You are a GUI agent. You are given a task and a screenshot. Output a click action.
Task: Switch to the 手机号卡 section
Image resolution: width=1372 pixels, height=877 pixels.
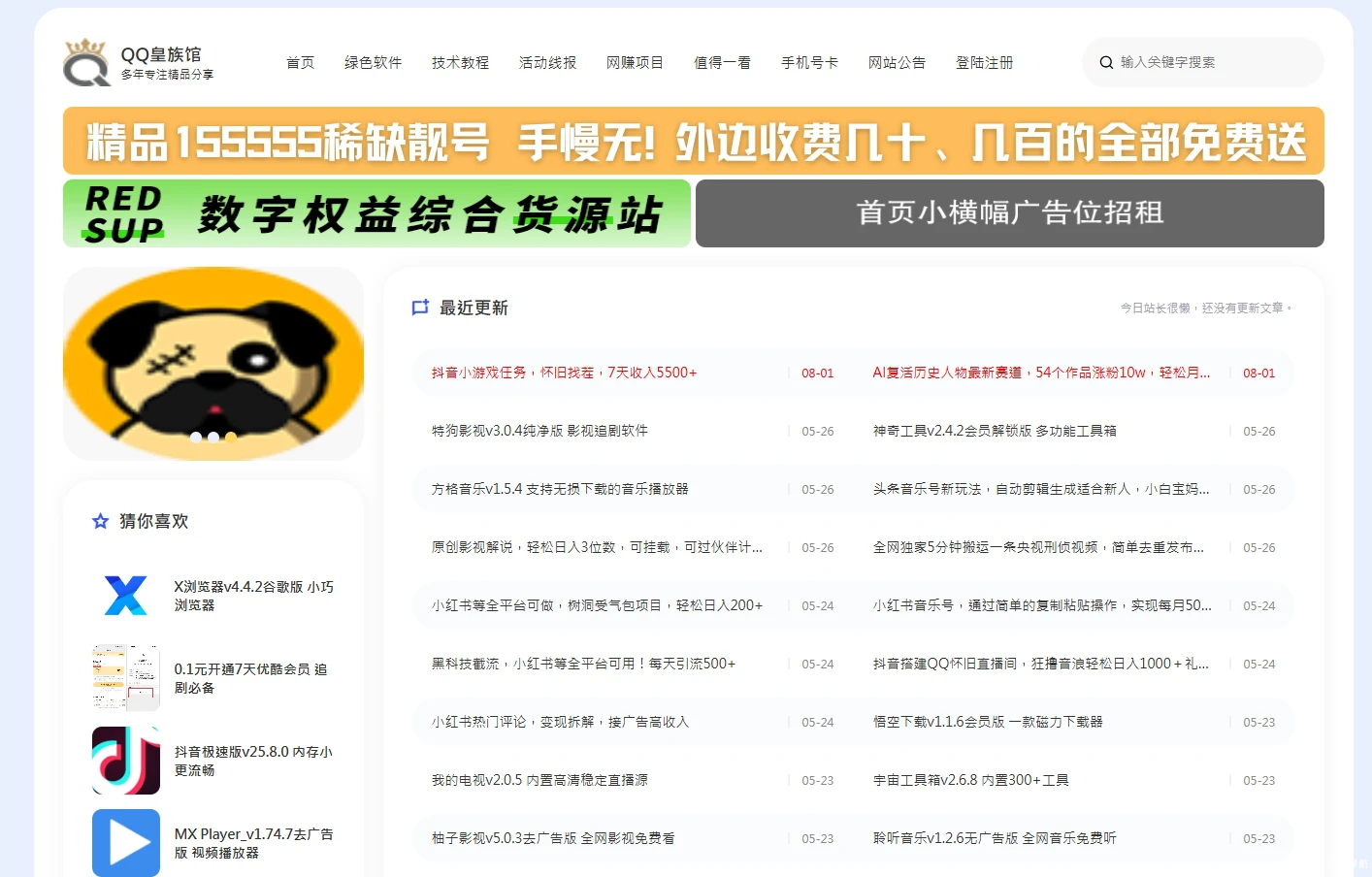pos(809,62)
